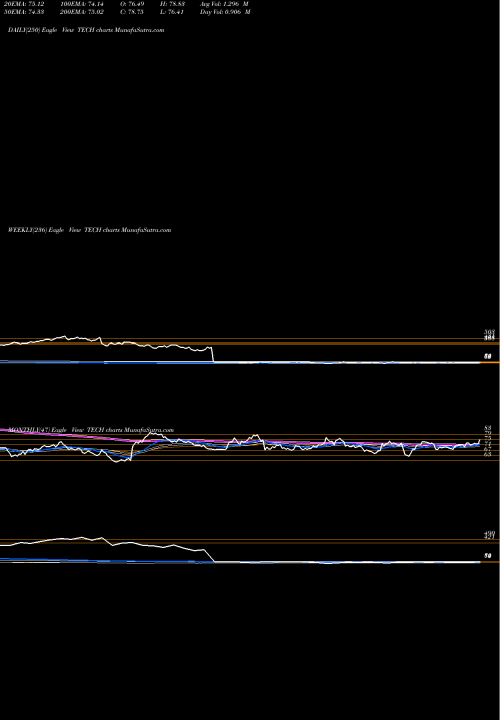Click the 83 axis label on the monthly chart
This screenshot has height=720, width=500.
488,428
